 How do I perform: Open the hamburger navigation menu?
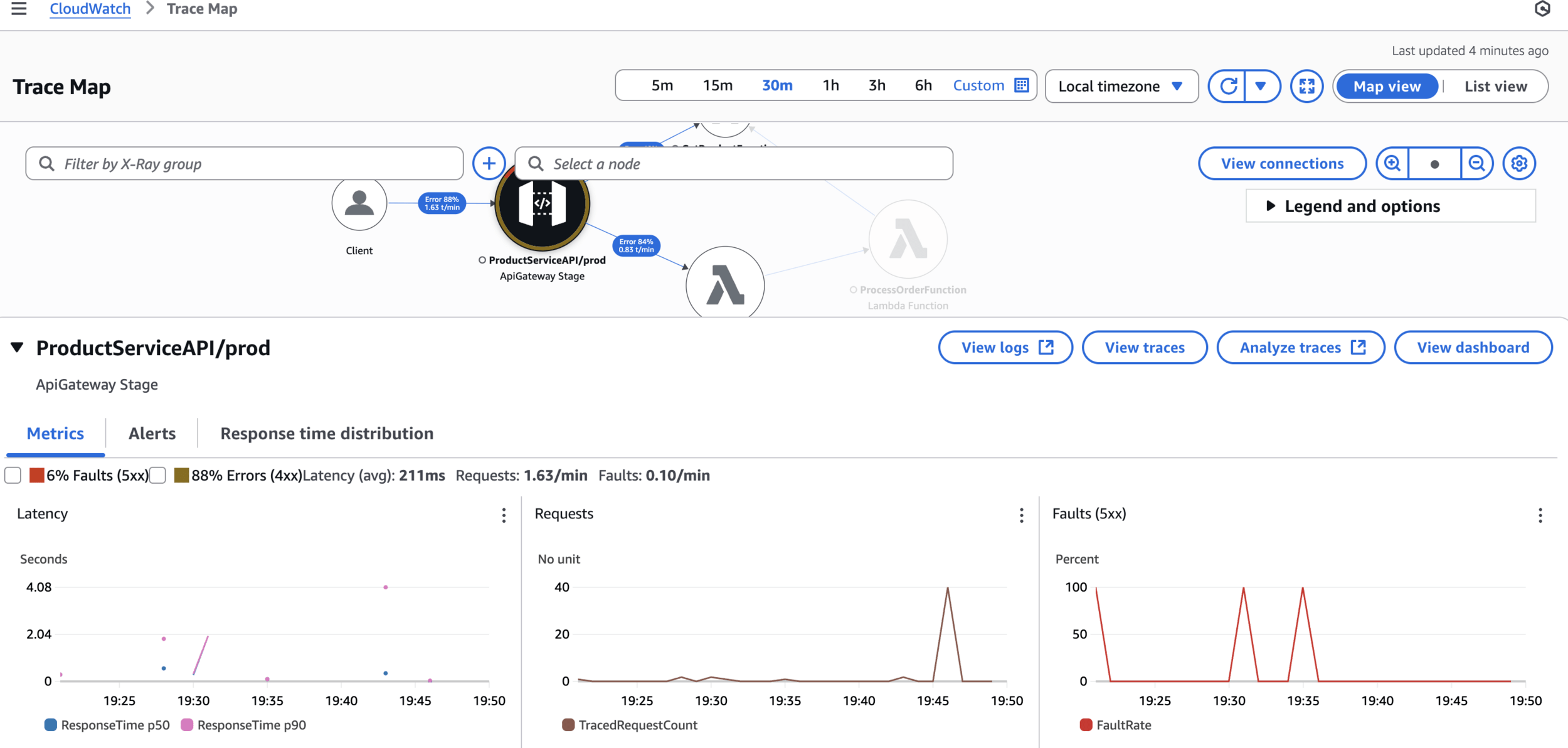tap(19, 9)
